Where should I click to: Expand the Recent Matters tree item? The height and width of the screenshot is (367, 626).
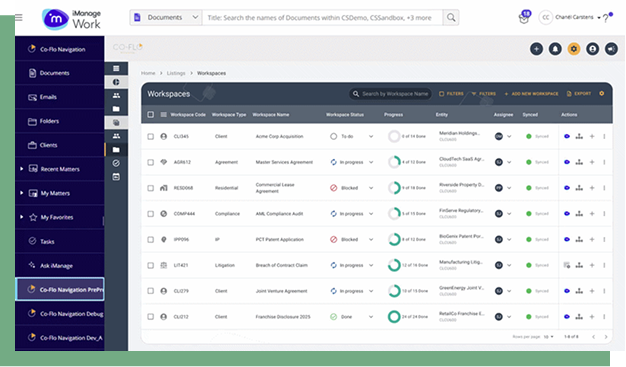(22, 169)
